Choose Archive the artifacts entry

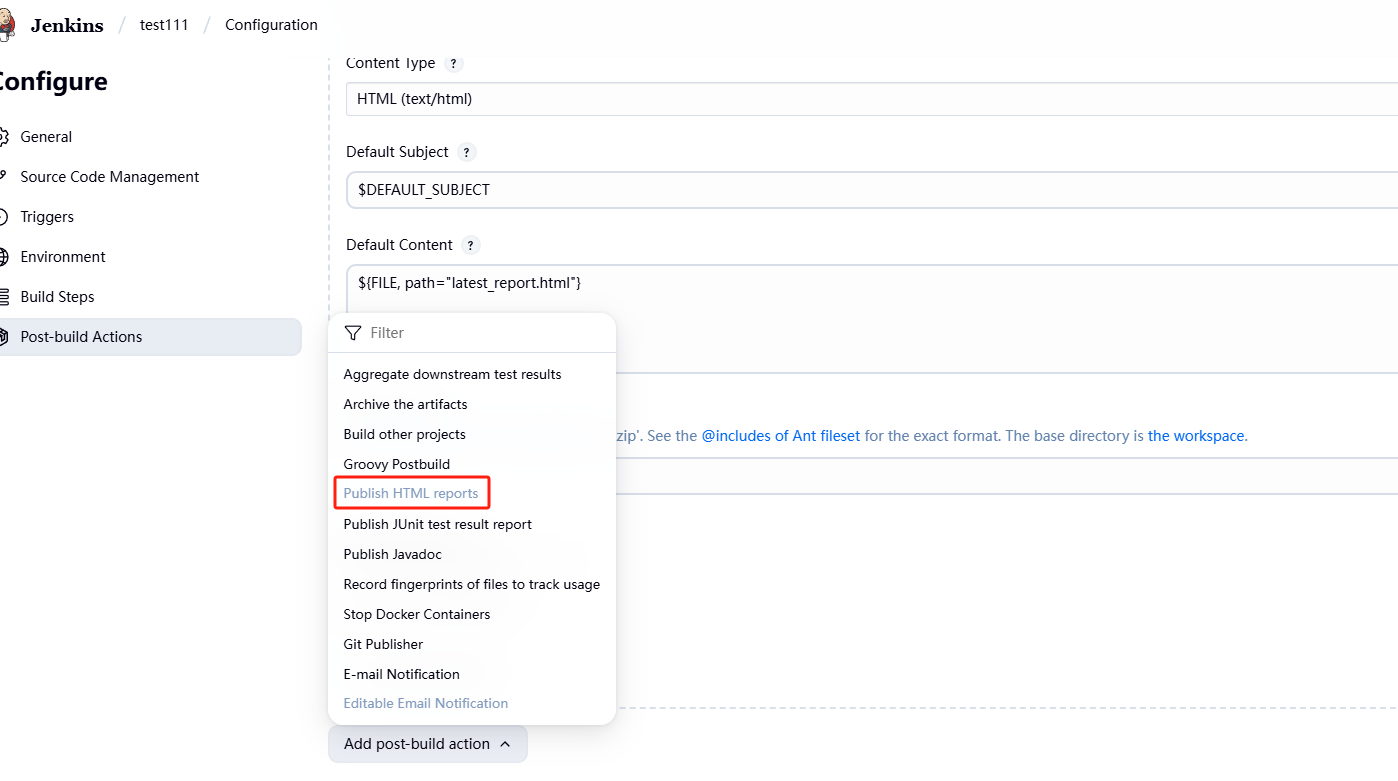point(405,404)
